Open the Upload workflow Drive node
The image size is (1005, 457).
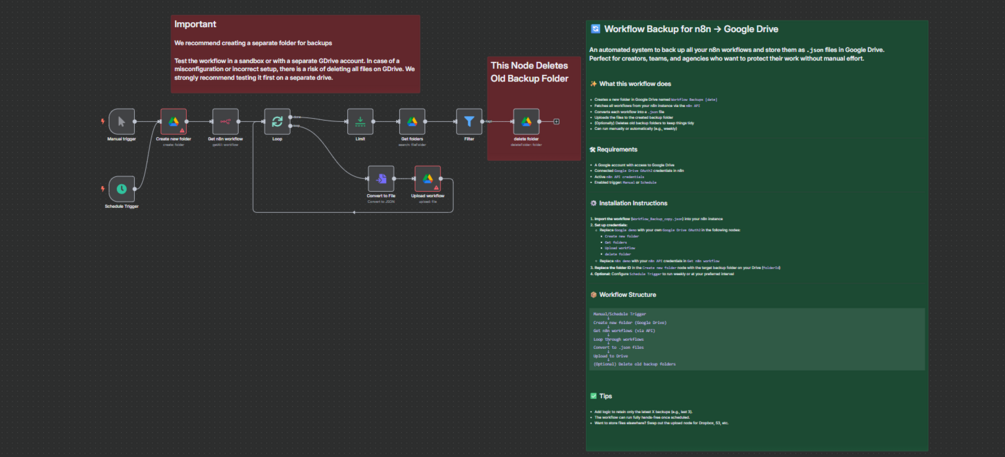tap(428, 179)
